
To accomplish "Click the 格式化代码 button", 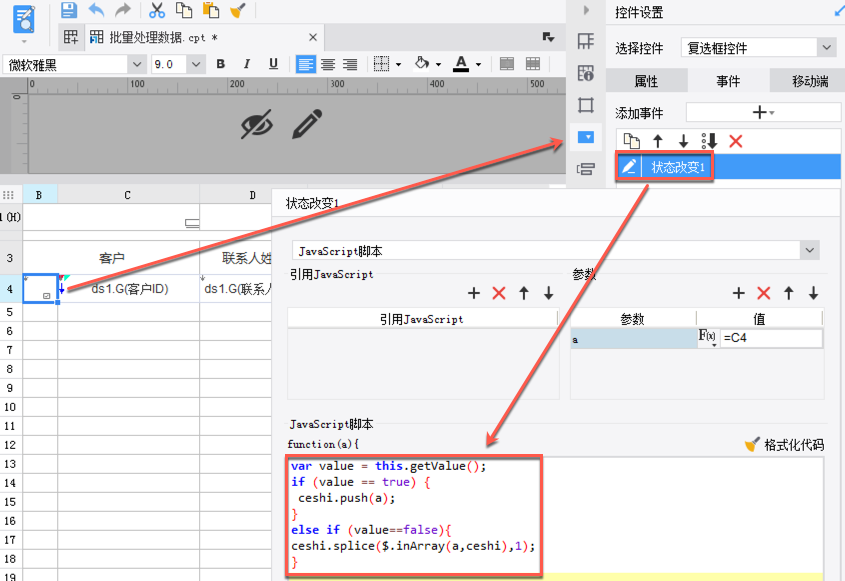I will 784,445.
